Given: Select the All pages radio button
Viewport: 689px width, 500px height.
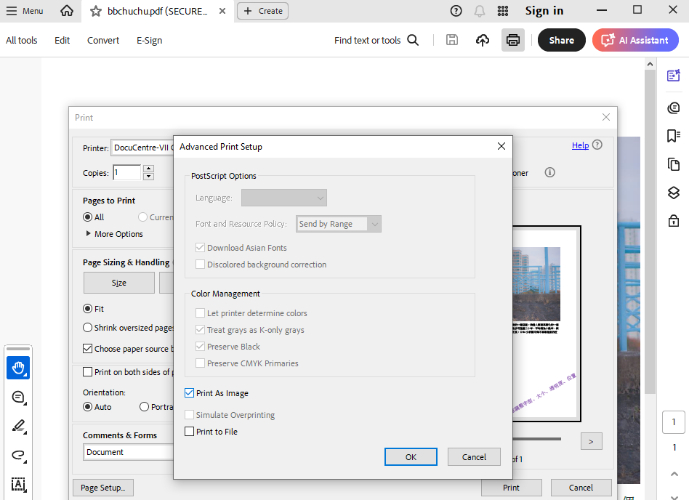Looking at the screenshot, I should (87, 217).
